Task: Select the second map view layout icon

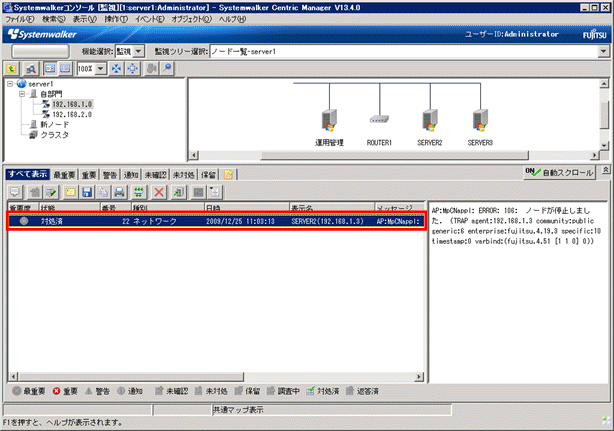Action: 65,69
